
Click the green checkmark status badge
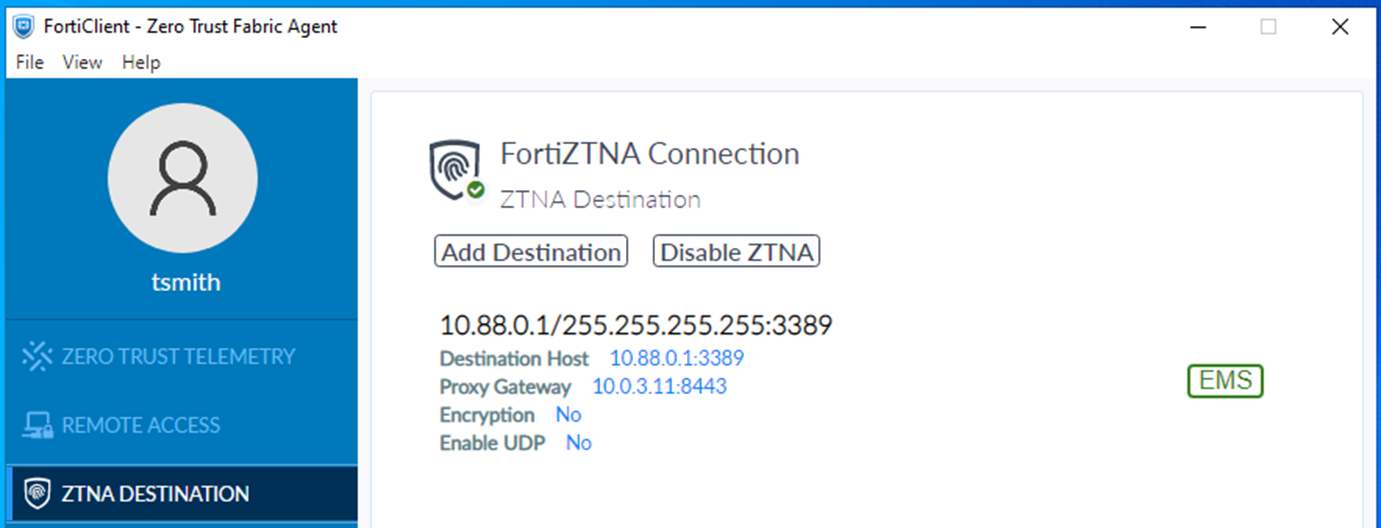pyautogui.click(x=476, y=189)
